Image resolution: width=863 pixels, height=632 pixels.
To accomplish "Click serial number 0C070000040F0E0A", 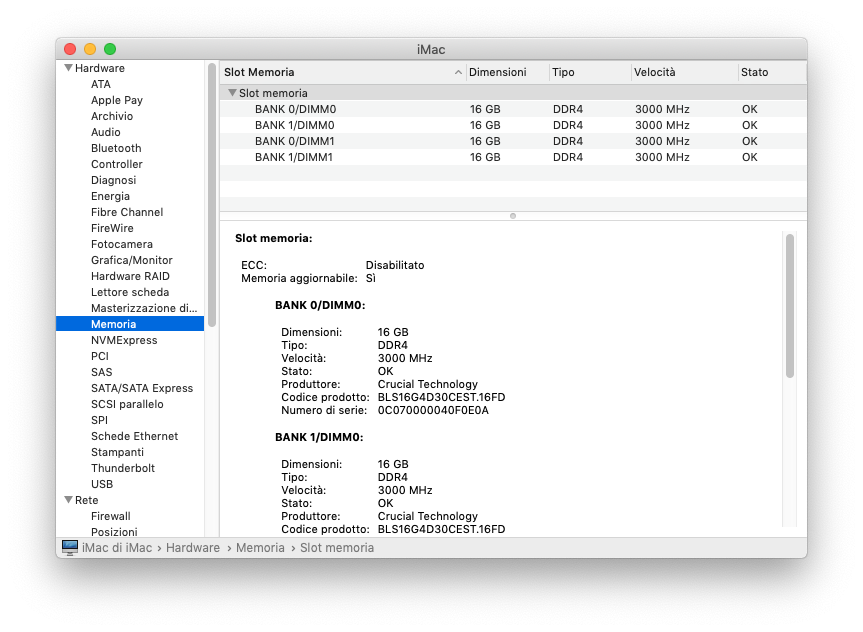I will click(x=433, y=410).
